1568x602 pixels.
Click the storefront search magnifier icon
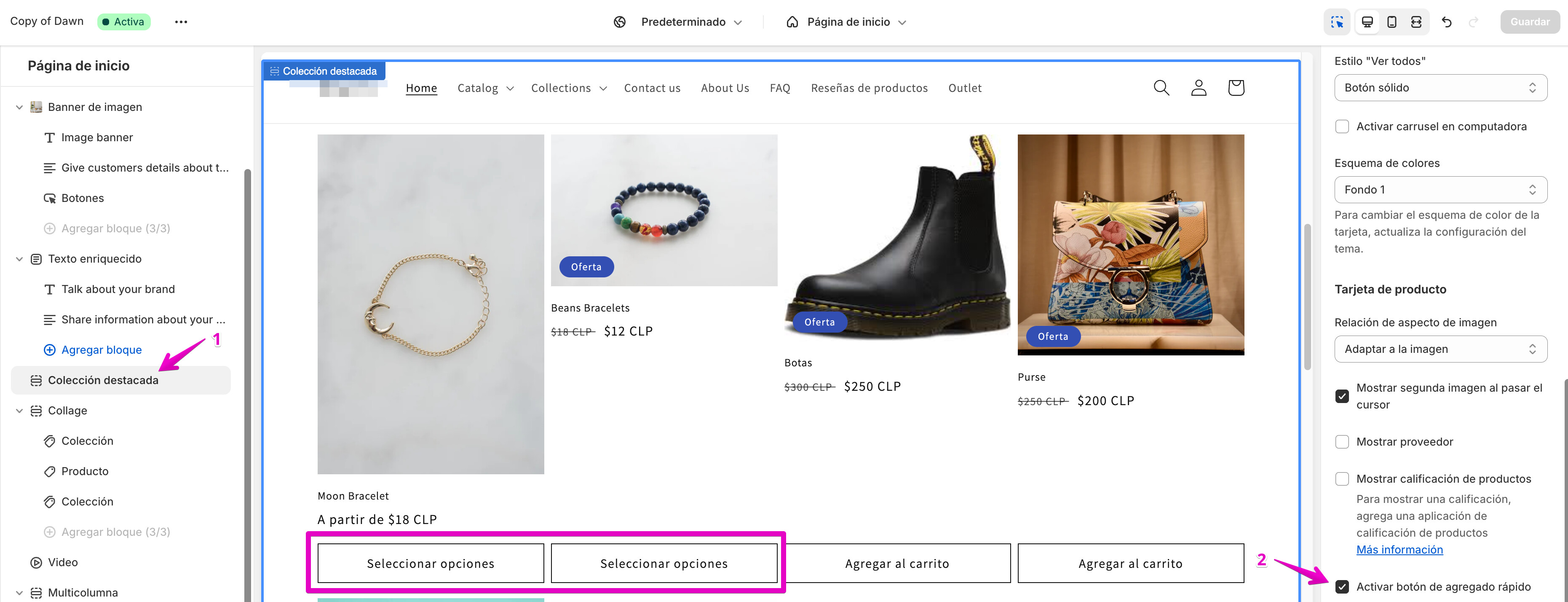click(x=1161, y=88)
